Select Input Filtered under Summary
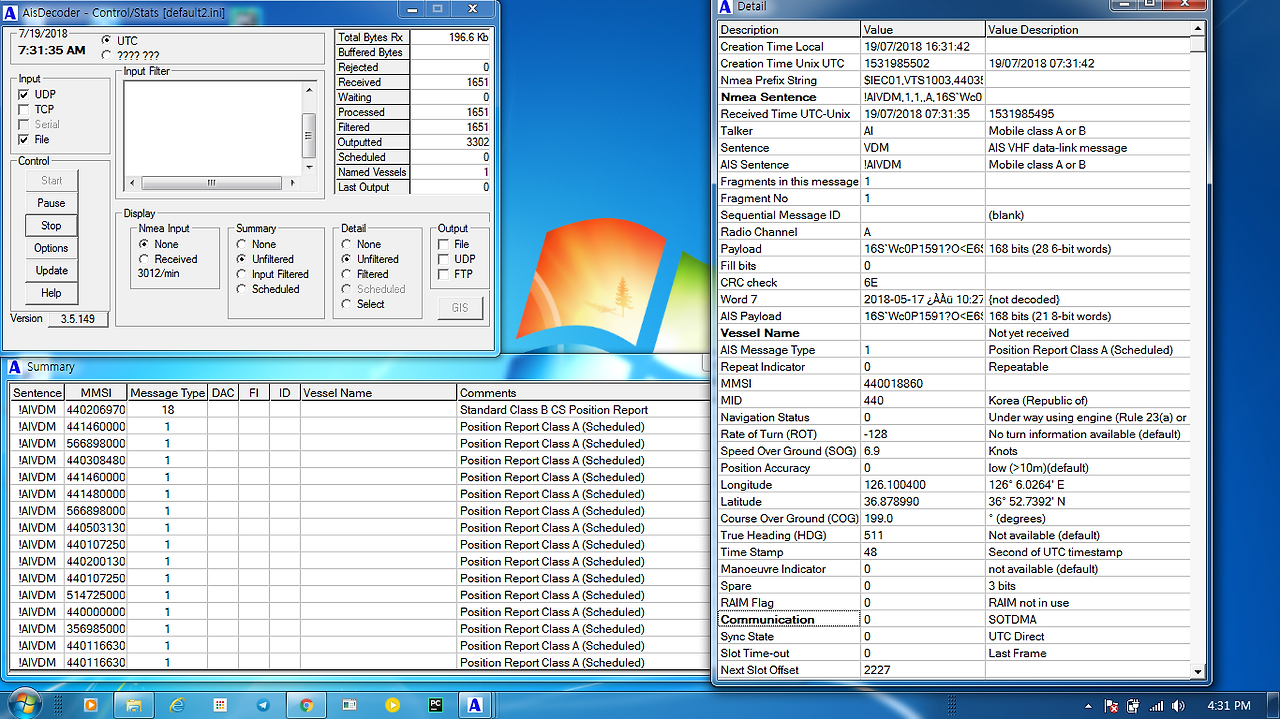The width and height of the screenshot is (1280, 719). pyautogui.click(x=242, y=274)
